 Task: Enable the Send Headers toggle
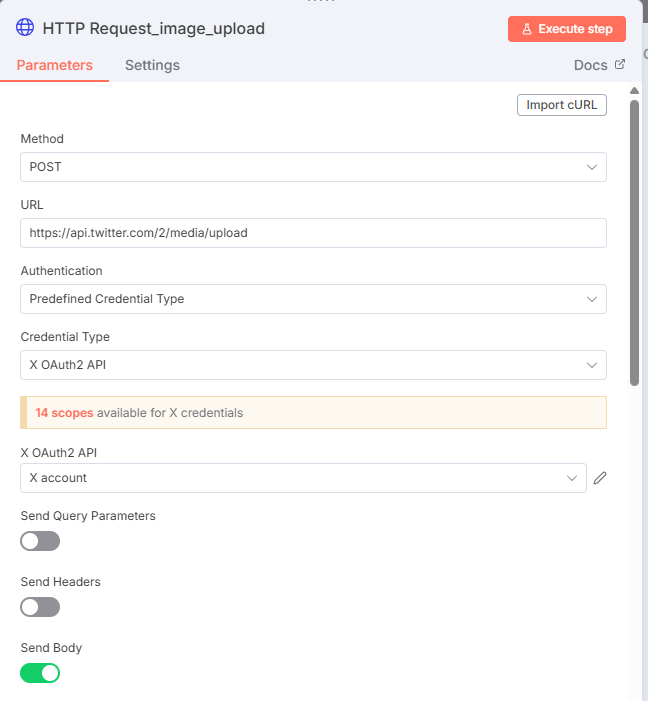click(x=40, y=607)
